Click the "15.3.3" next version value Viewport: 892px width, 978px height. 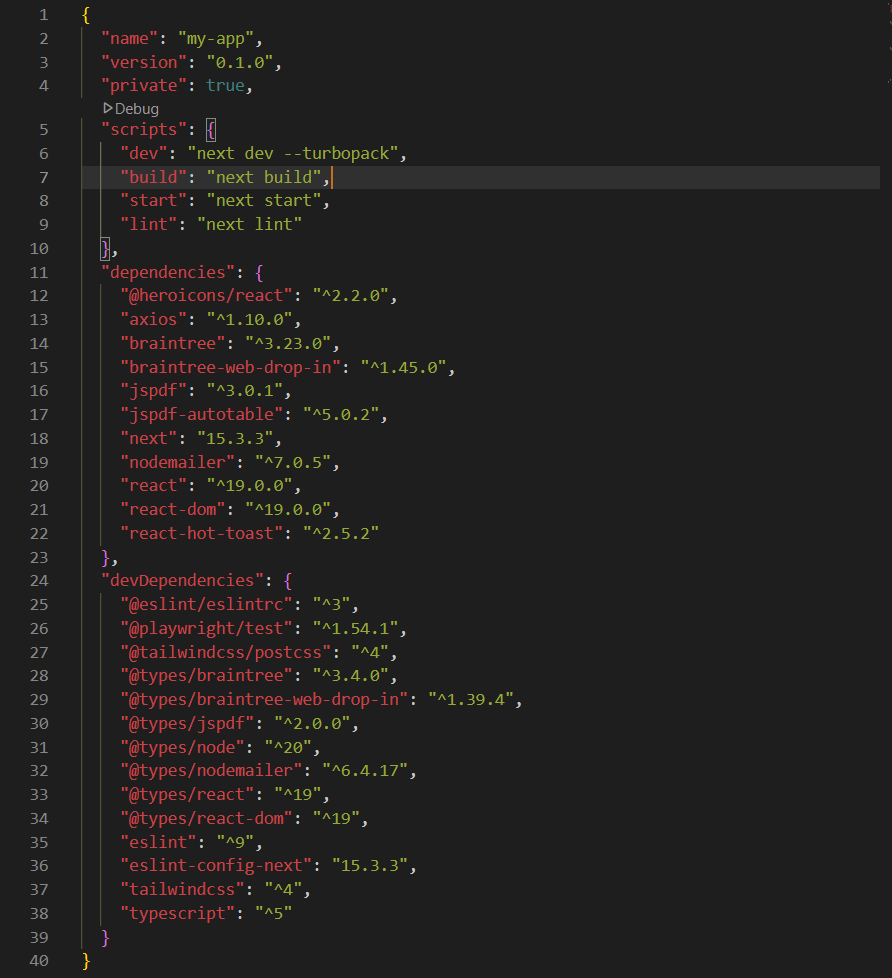[x=235, y=438]
